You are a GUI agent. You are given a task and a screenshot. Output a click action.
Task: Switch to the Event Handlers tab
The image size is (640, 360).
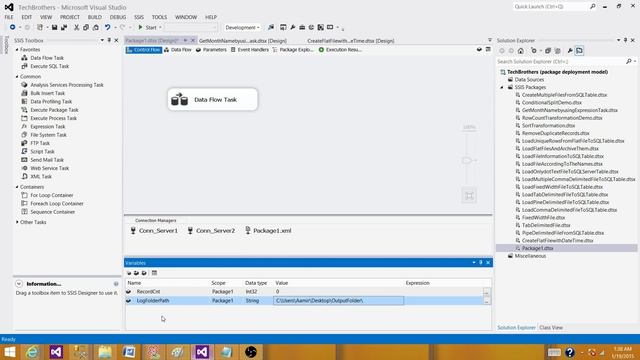(x=249, y=50)
